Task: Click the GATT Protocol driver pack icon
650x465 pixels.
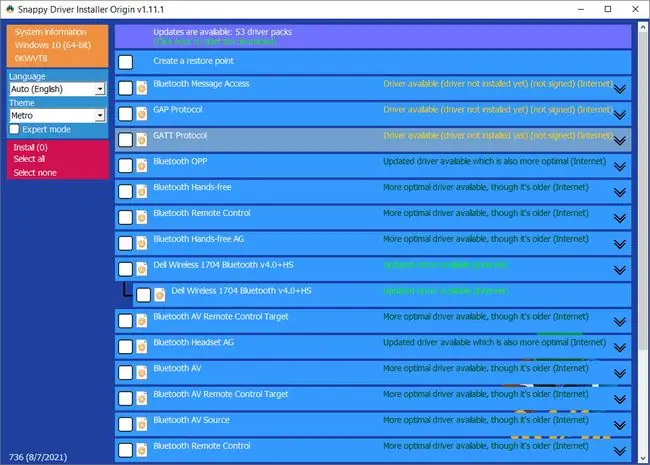Action: 142,140
